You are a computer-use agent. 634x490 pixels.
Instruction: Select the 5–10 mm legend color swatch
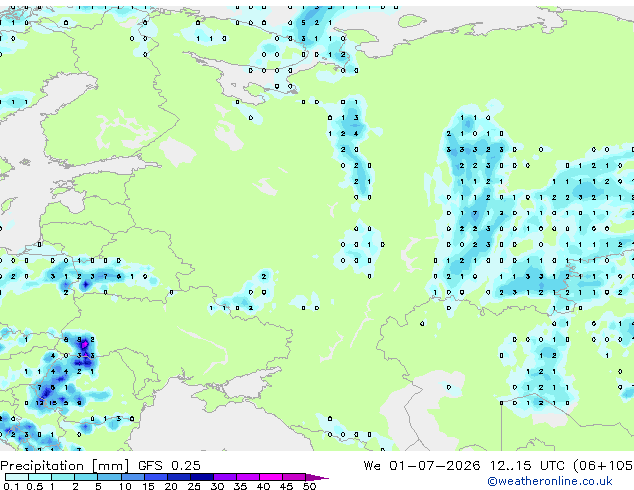[109, 477]
